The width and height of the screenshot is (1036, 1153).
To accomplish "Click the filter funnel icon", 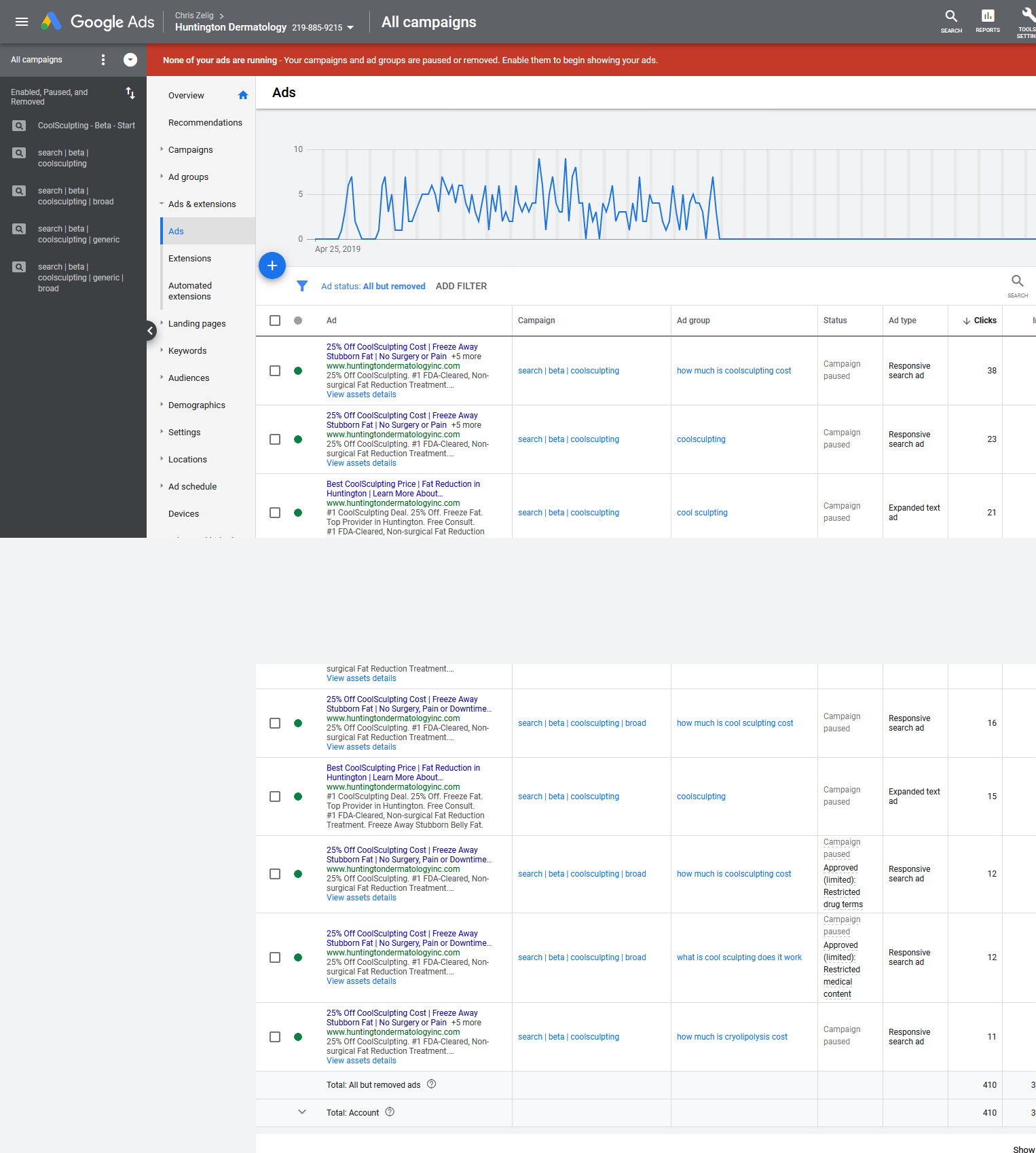I will (302, 286).
